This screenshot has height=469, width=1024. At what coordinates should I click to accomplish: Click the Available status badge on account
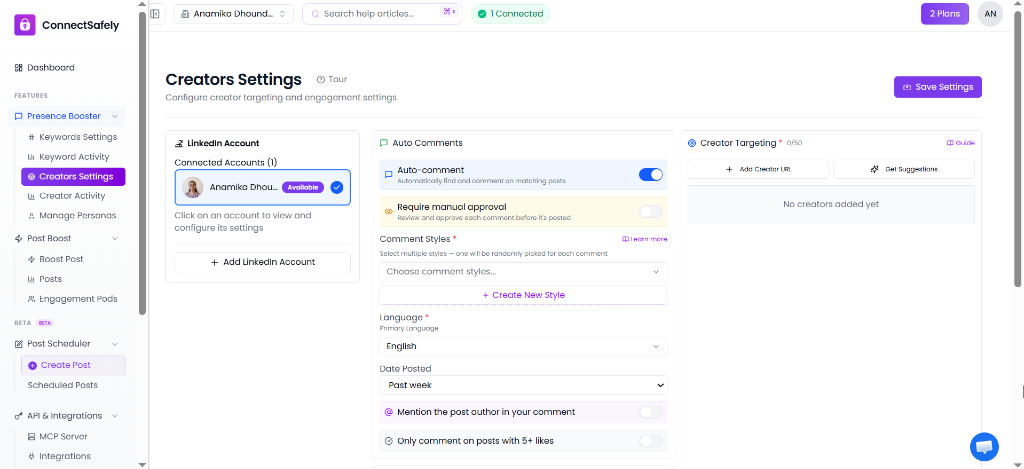303,187
